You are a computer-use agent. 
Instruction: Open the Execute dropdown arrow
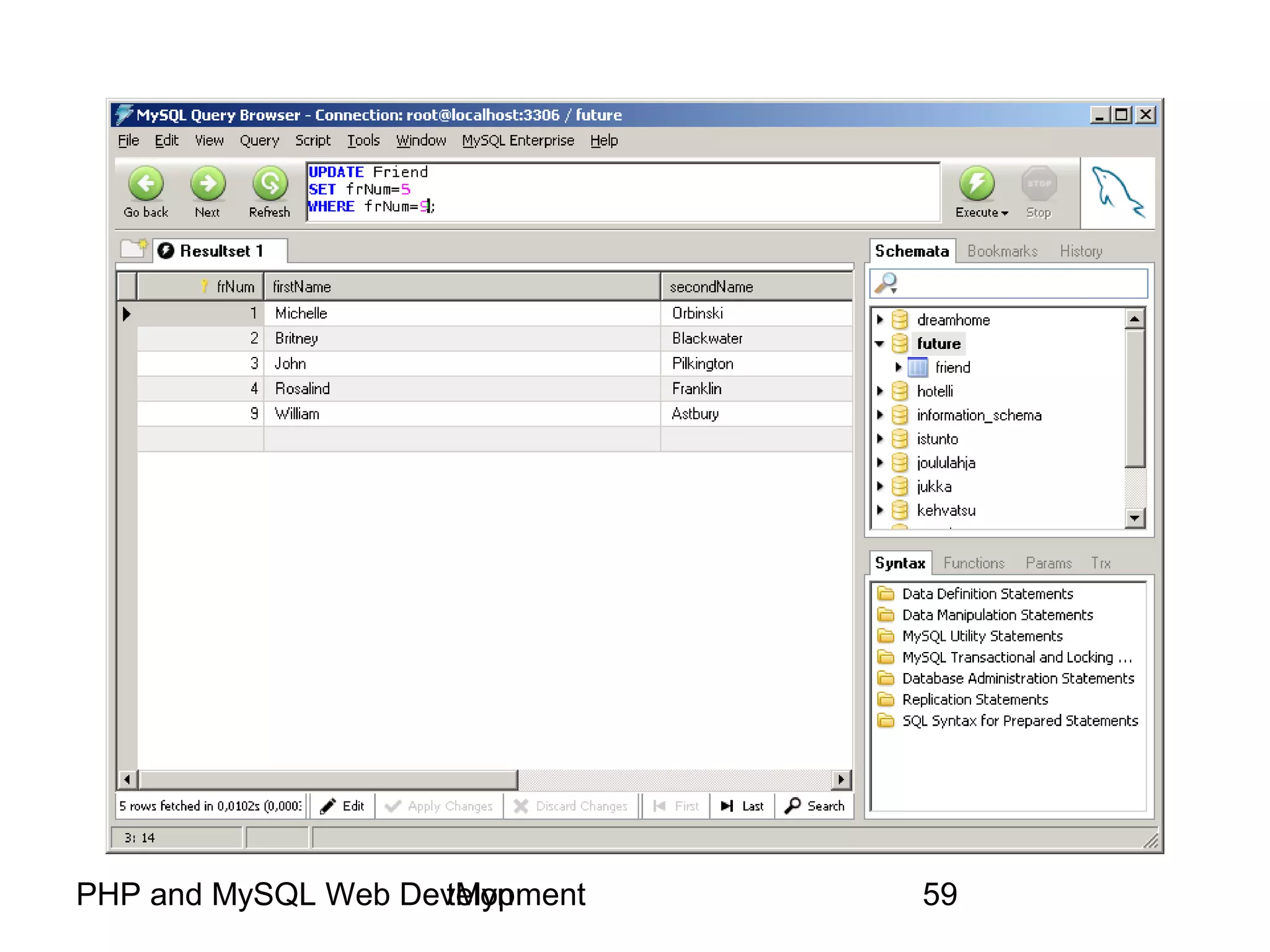click(1005, 213)
